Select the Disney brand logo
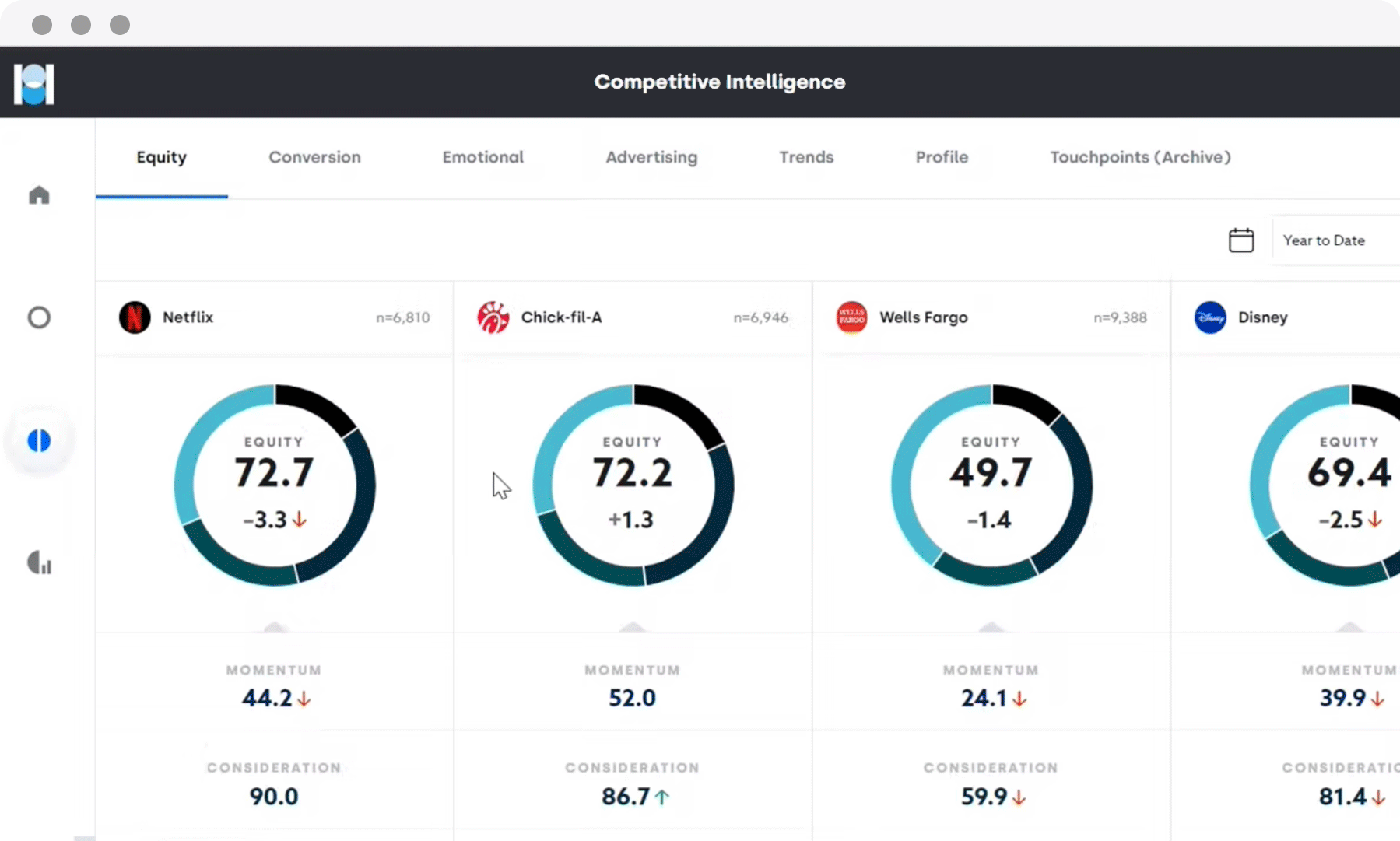The height and width of the screenshot is (841, 1400). click(x=1210, y=317)
